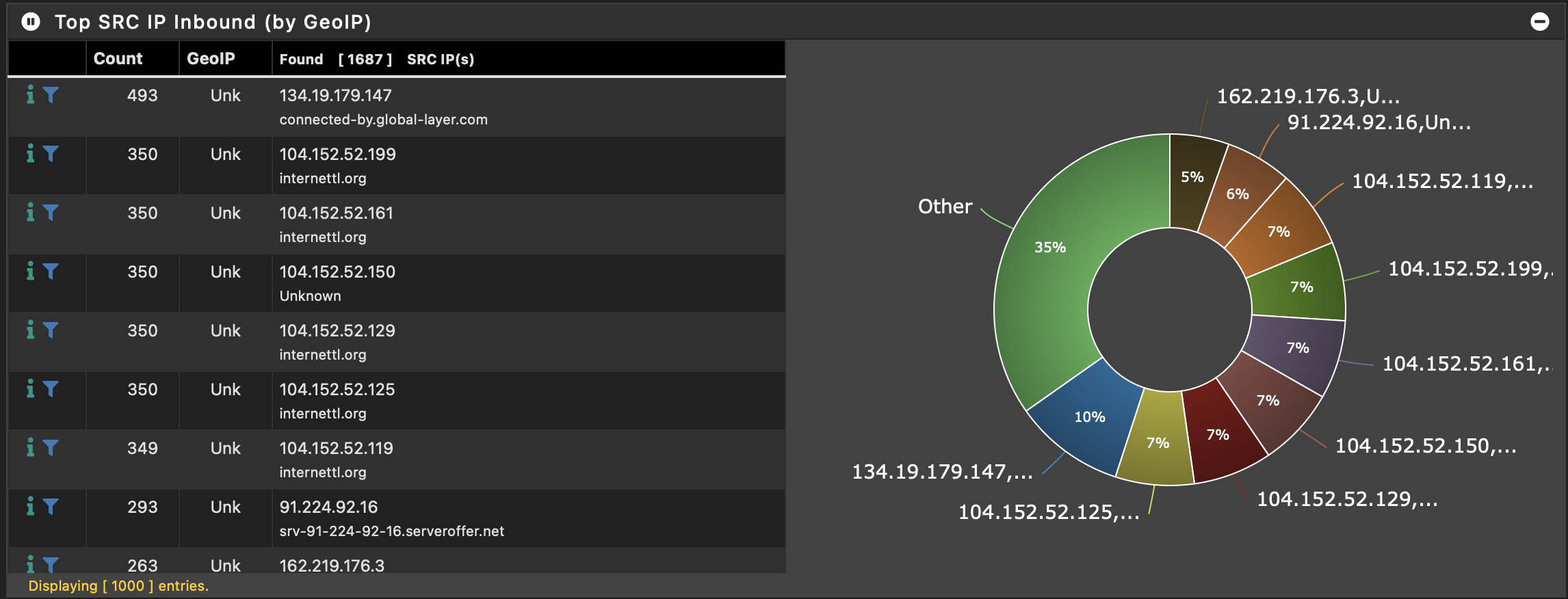Click GeoIP Unk value for 134.19.179.147

pos(225,96)
